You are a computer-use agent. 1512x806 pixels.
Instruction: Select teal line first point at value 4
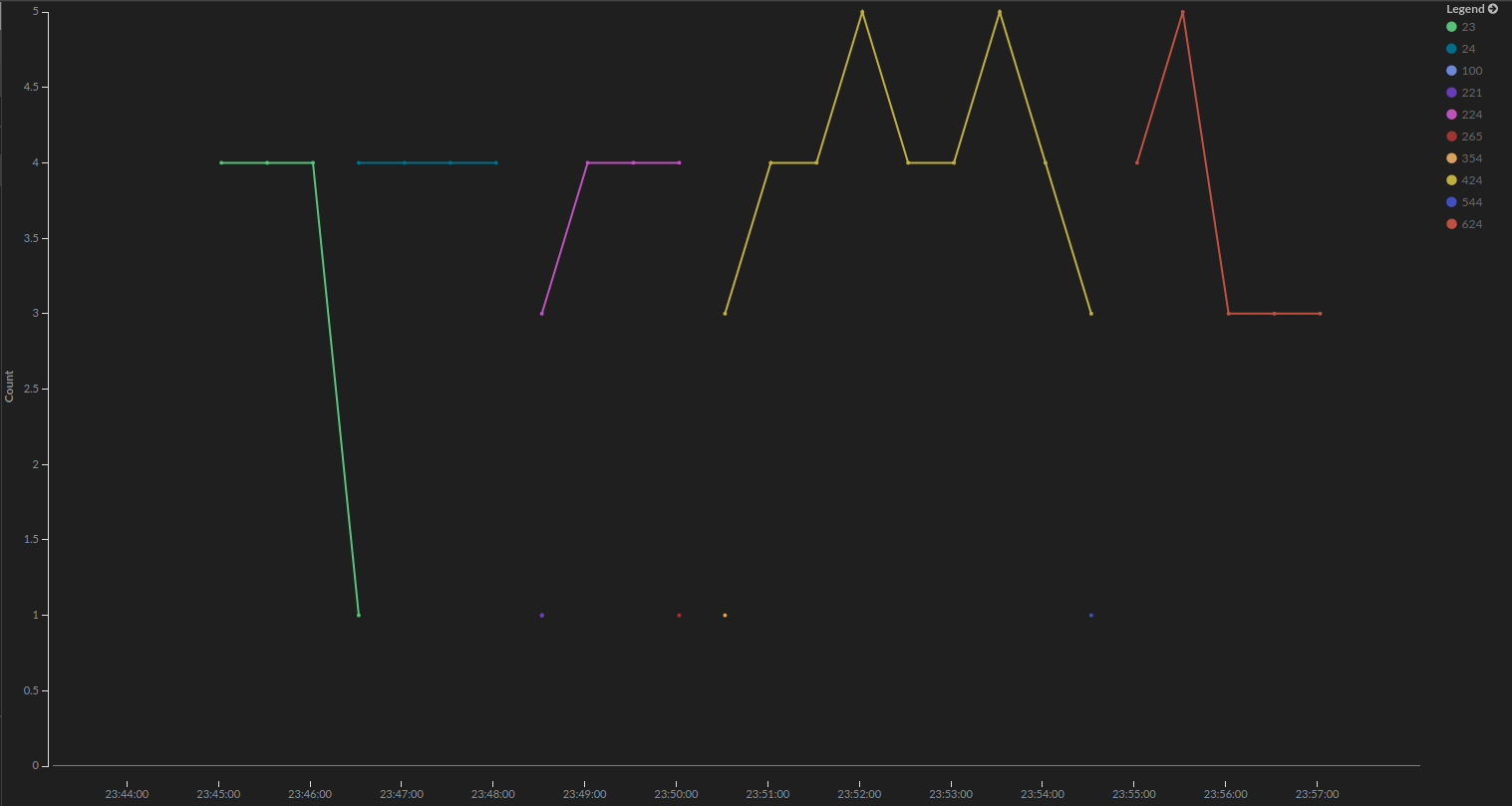click(x=359, y=162)
